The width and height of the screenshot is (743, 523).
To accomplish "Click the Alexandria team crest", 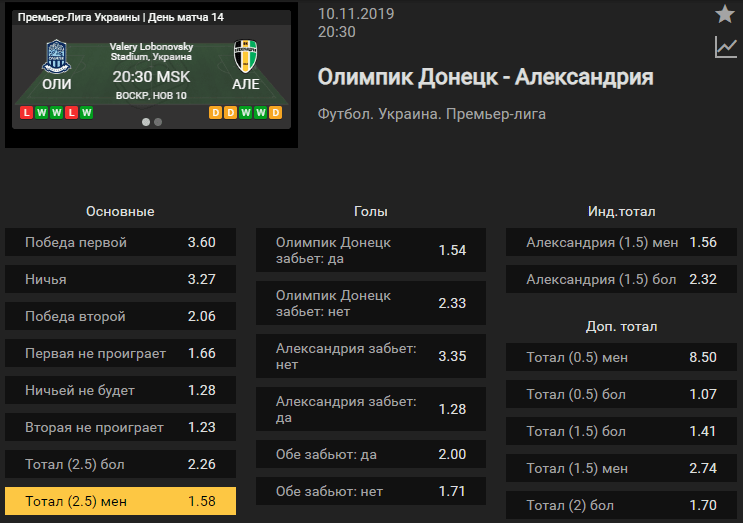I will pyautogui.click(x=245, y=56).
